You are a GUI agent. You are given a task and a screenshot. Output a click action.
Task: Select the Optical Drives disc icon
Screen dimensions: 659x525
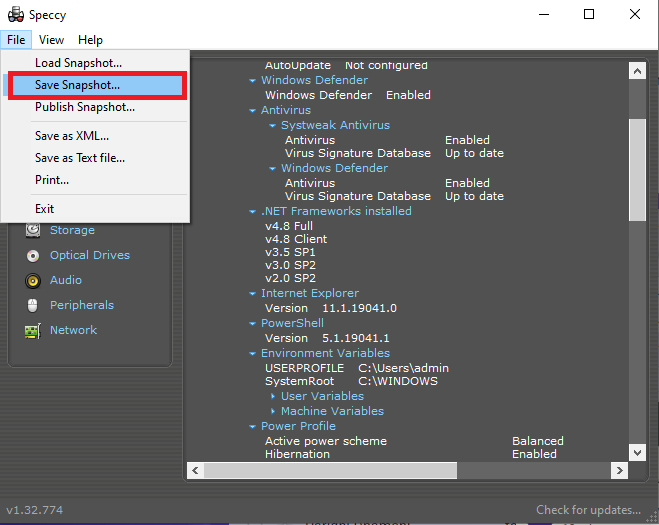[x=33, y=256]
